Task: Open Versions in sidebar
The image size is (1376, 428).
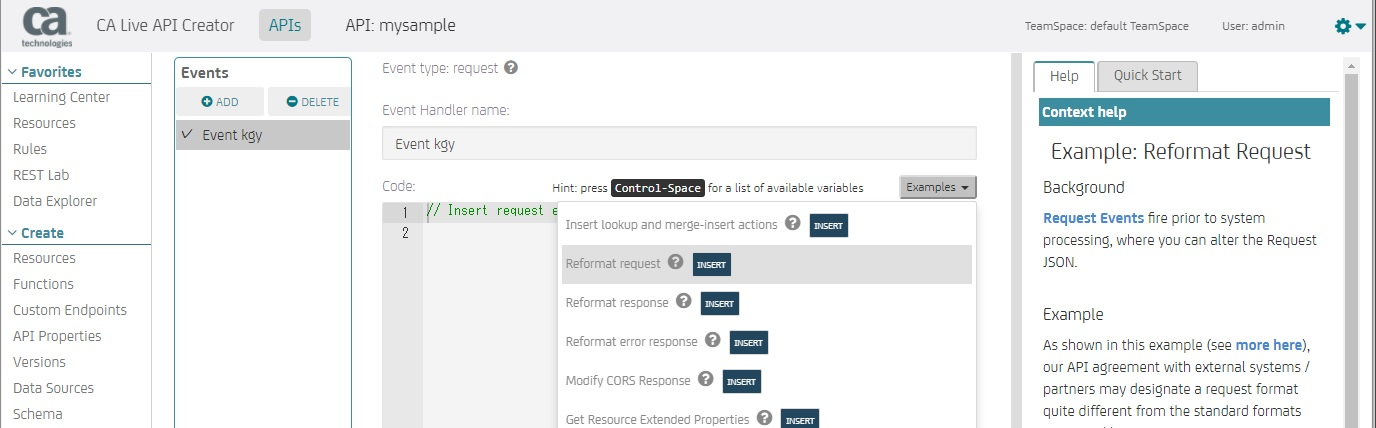Action: 39,362
